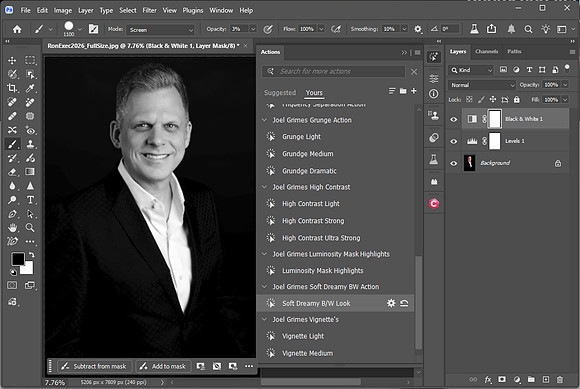580x389 pixels.
Task: Open the Share icon in options bar
Action: pyautogui.click(x=492, y=29)
